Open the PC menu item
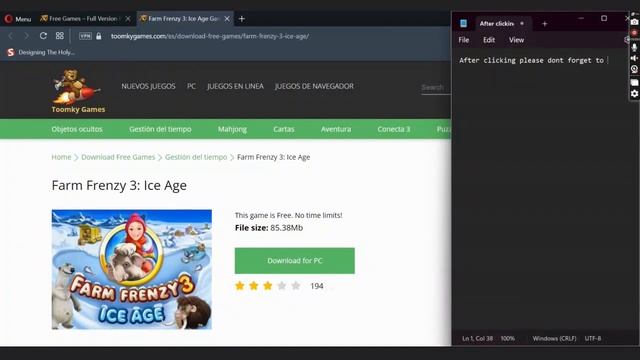Image resolution: width=640 pixels, height=360 pixels. click(x=191, y=86)
